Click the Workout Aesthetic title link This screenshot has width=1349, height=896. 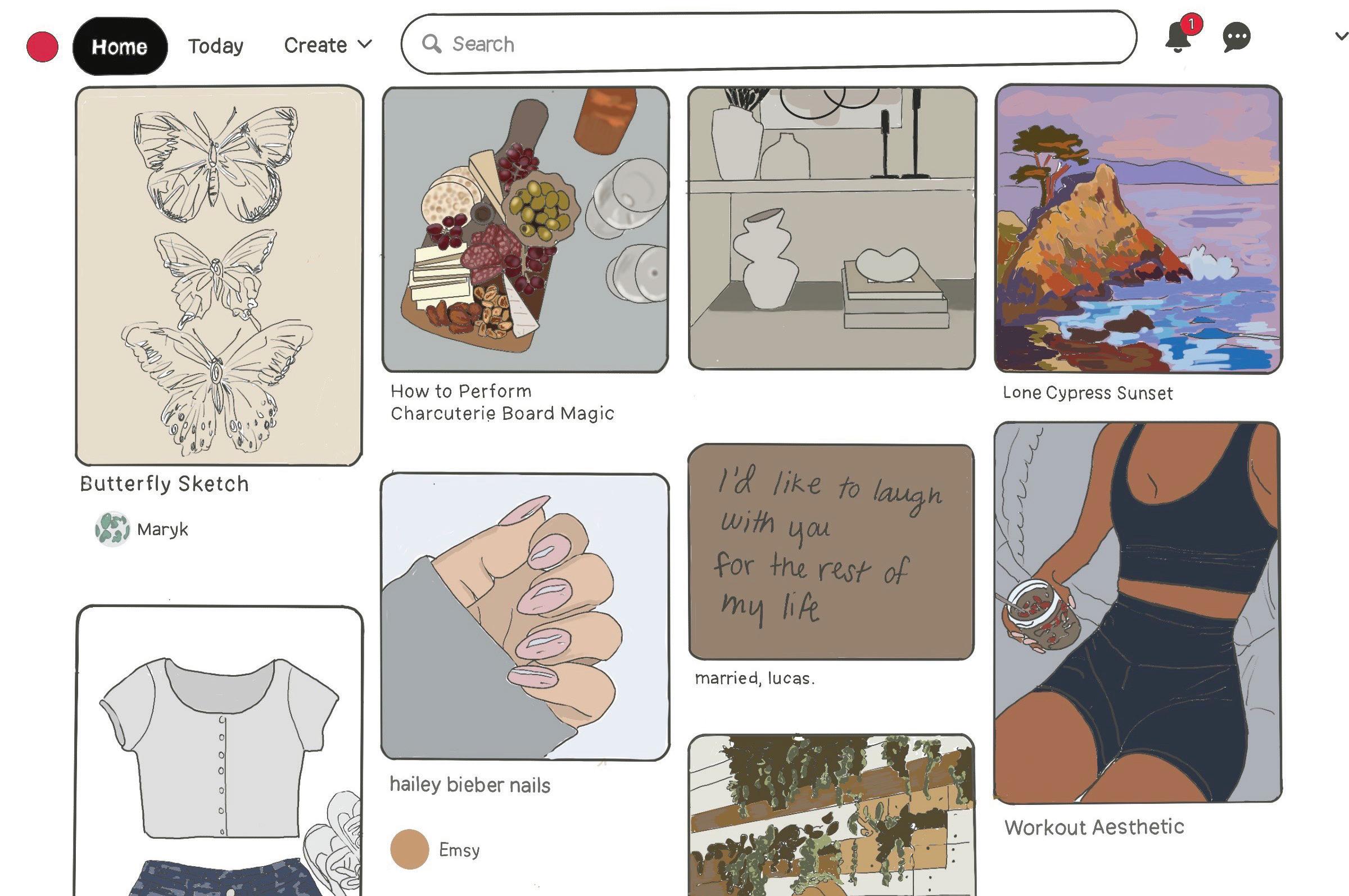click(x=1094, y=827)
